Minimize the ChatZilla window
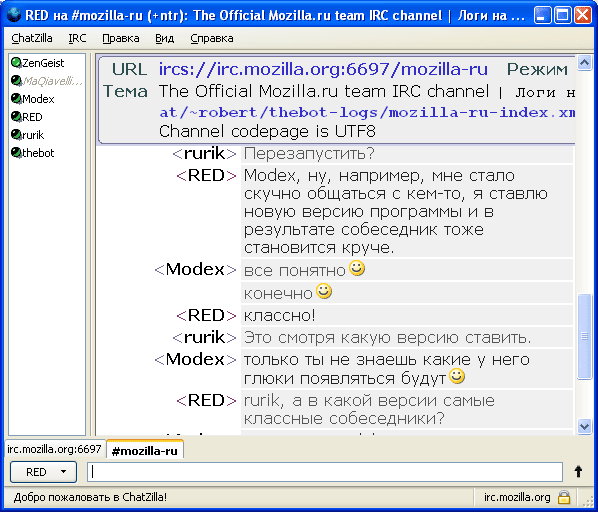598x512 pixels. [542, 15]
